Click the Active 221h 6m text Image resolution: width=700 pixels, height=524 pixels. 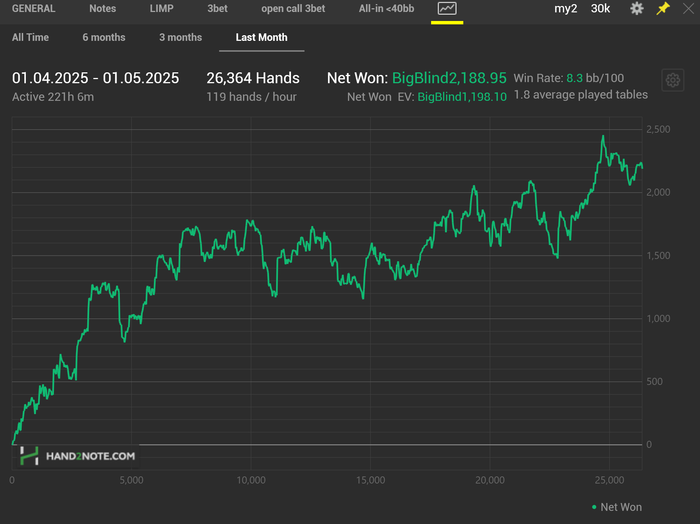tap(53, 97)
